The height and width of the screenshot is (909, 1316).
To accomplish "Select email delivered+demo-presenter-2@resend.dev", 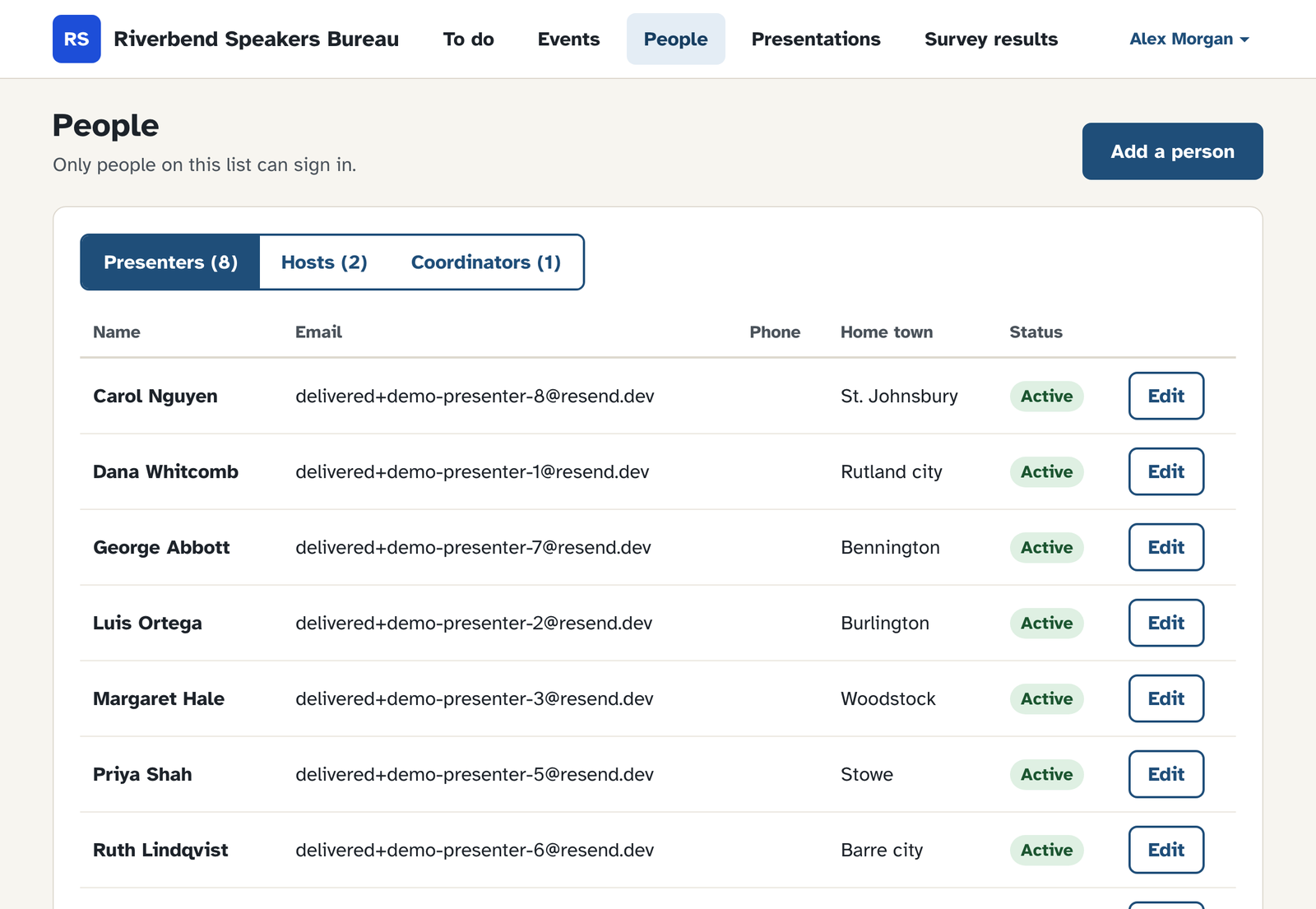I will (x=474, y=624).
